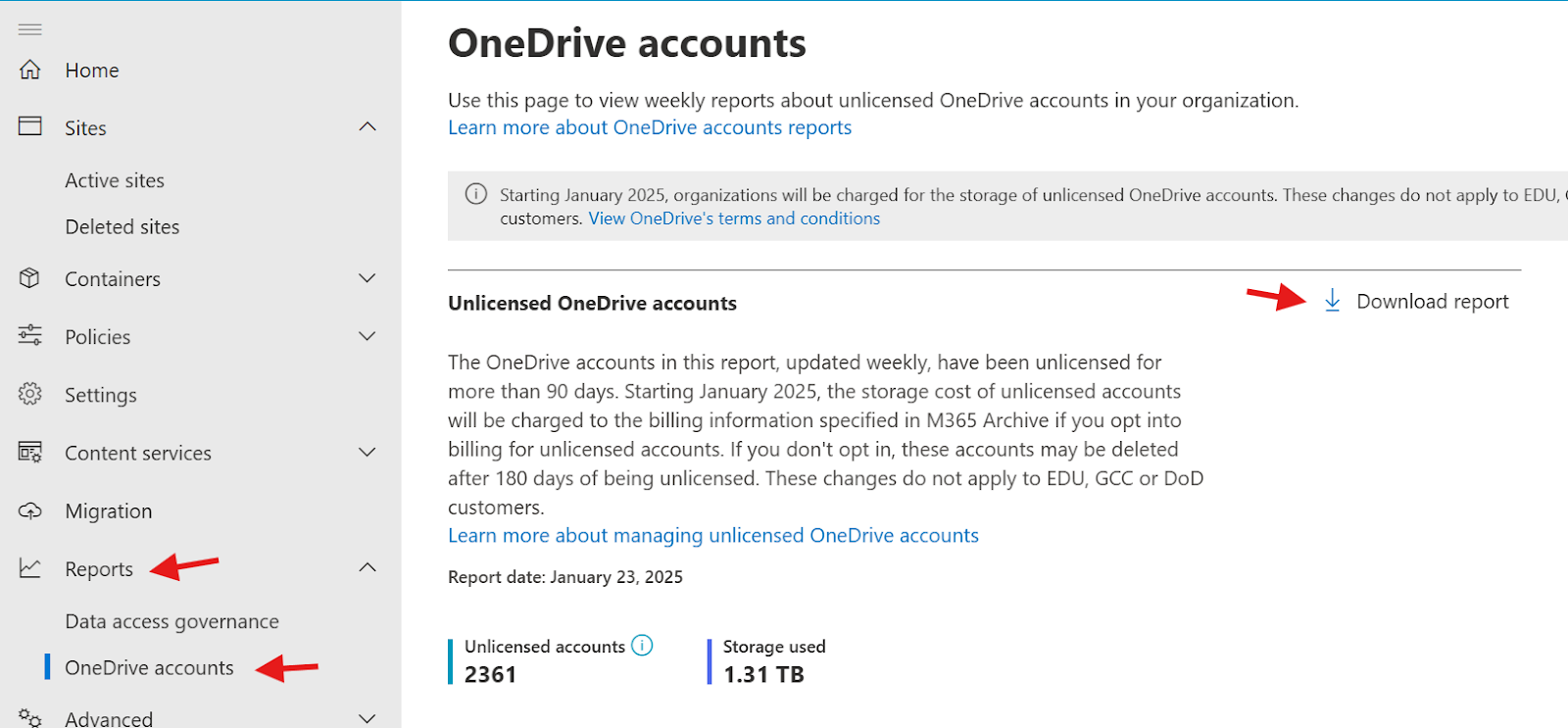Expand the Advanced section chevron

pos(367,718)
